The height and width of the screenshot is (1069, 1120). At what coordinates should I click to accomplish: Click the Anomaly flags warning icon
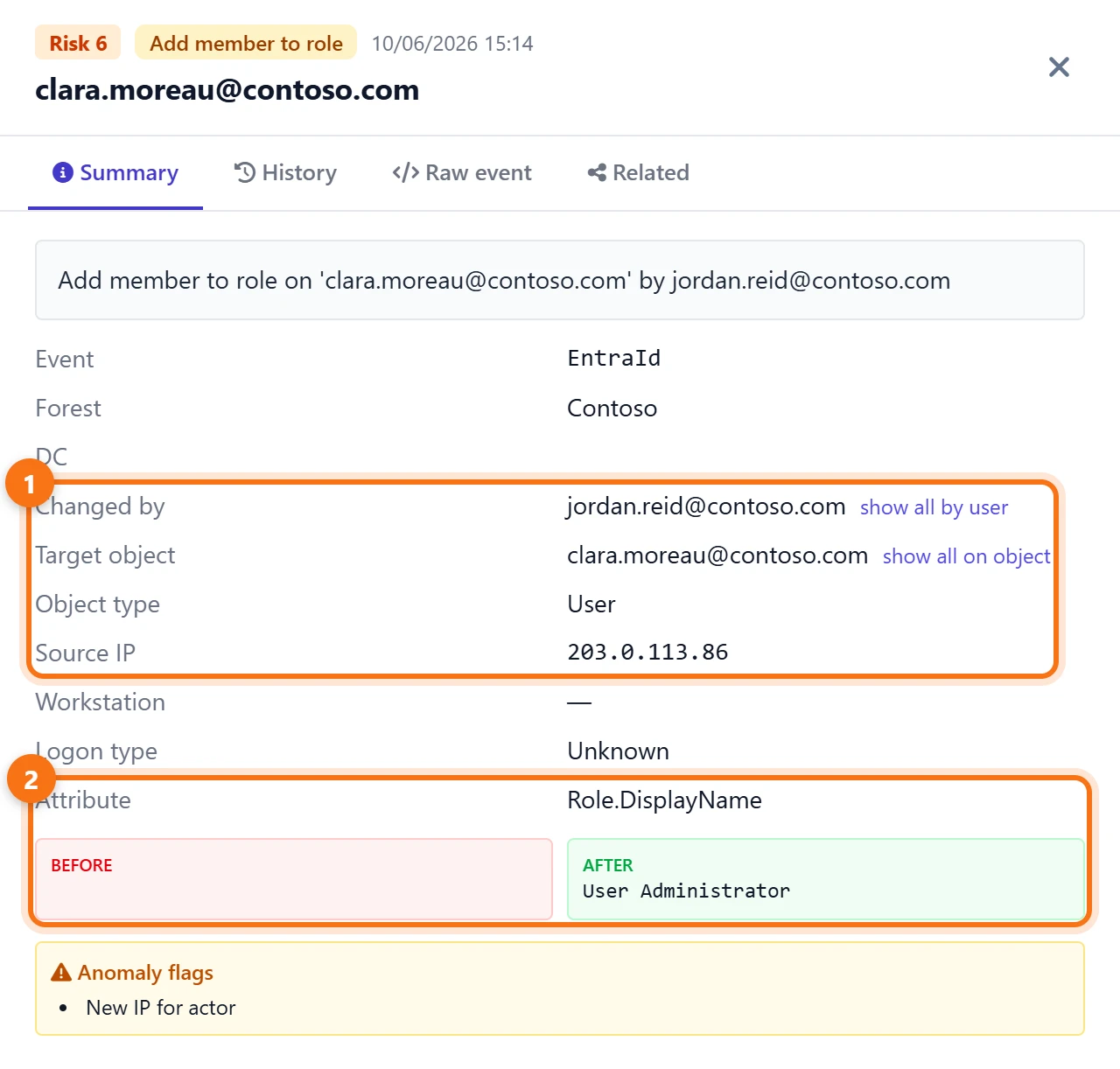point(61,973)
